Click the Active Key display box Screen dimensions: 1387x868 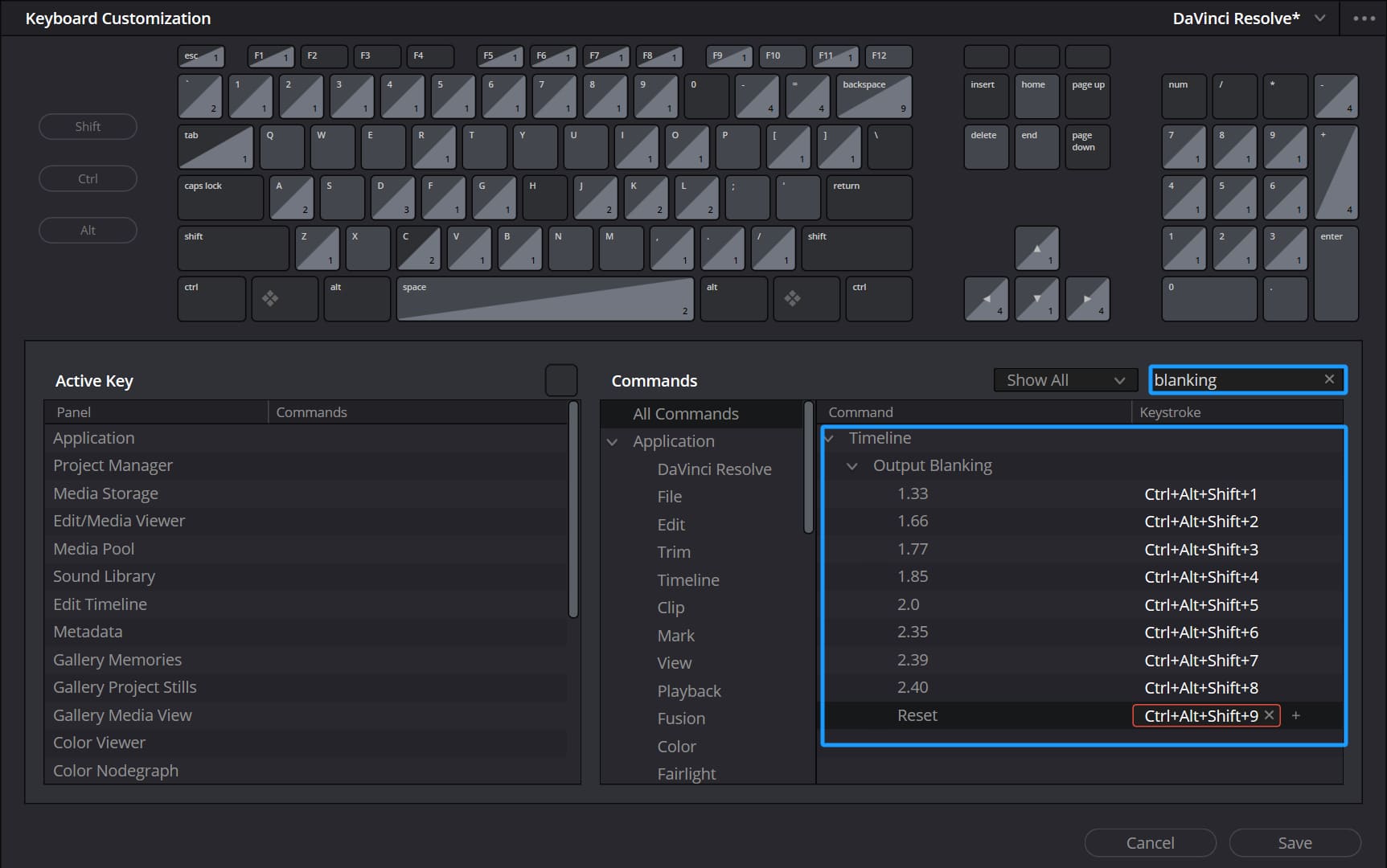(x=561, y=380)
